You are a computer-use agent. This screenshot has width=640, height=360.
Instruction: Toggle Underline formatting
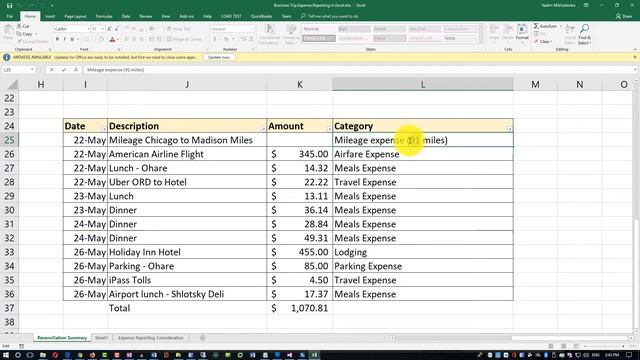[72, 39]
